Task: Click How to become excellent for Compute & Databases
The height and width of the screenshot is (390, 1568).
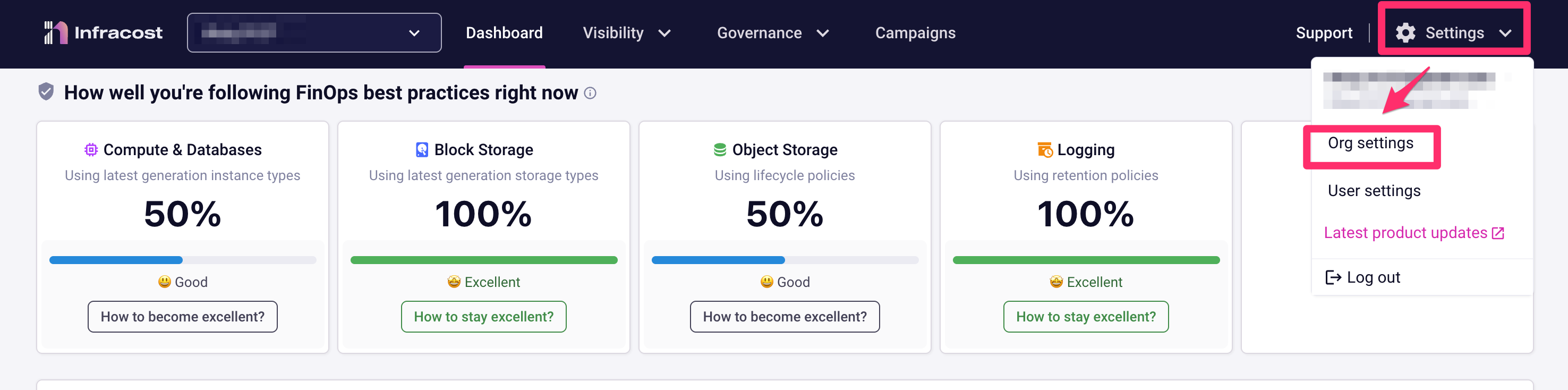Action: click(183, 316)
